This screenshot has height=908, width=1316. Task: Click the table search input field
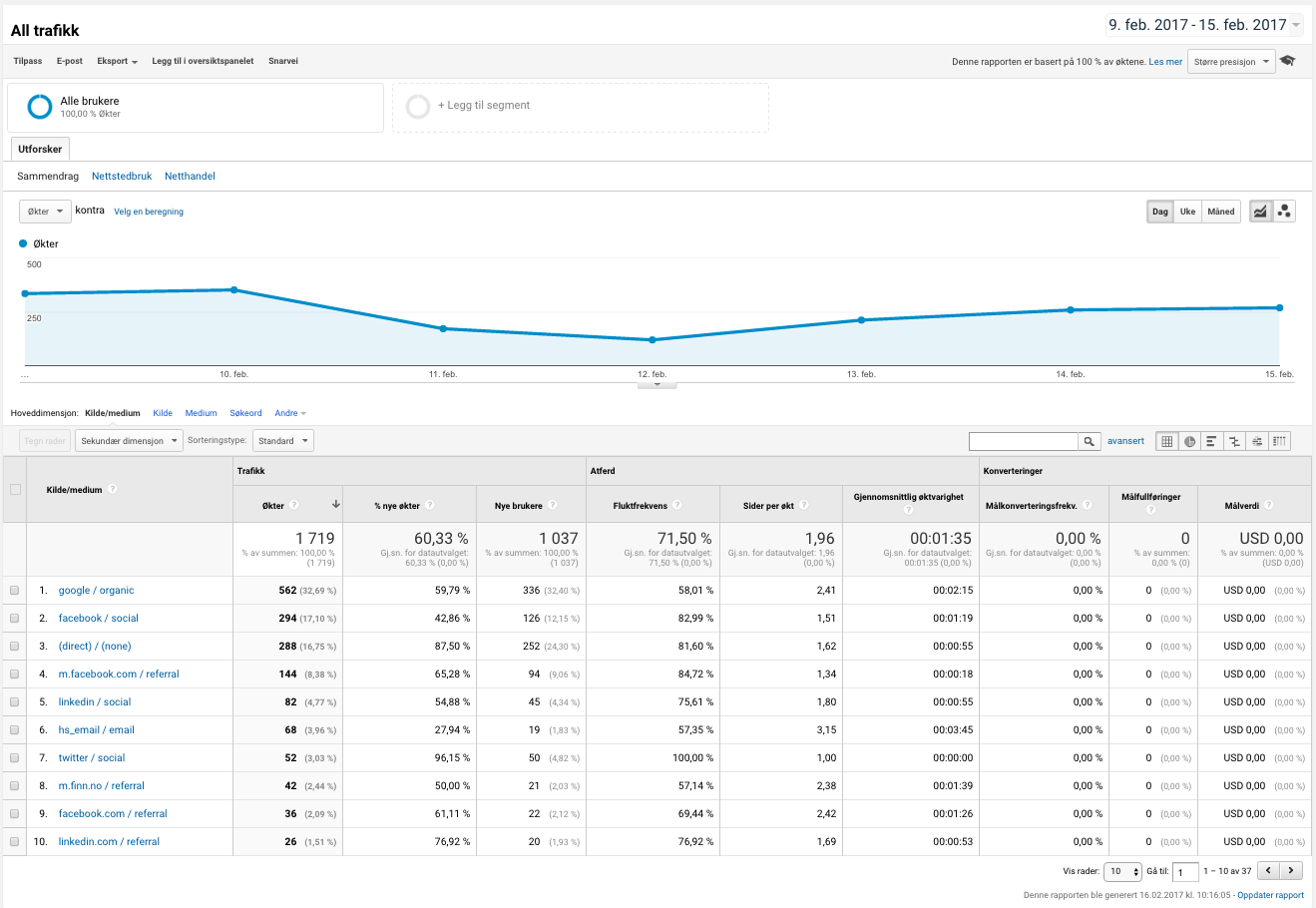coord(1024,441)
